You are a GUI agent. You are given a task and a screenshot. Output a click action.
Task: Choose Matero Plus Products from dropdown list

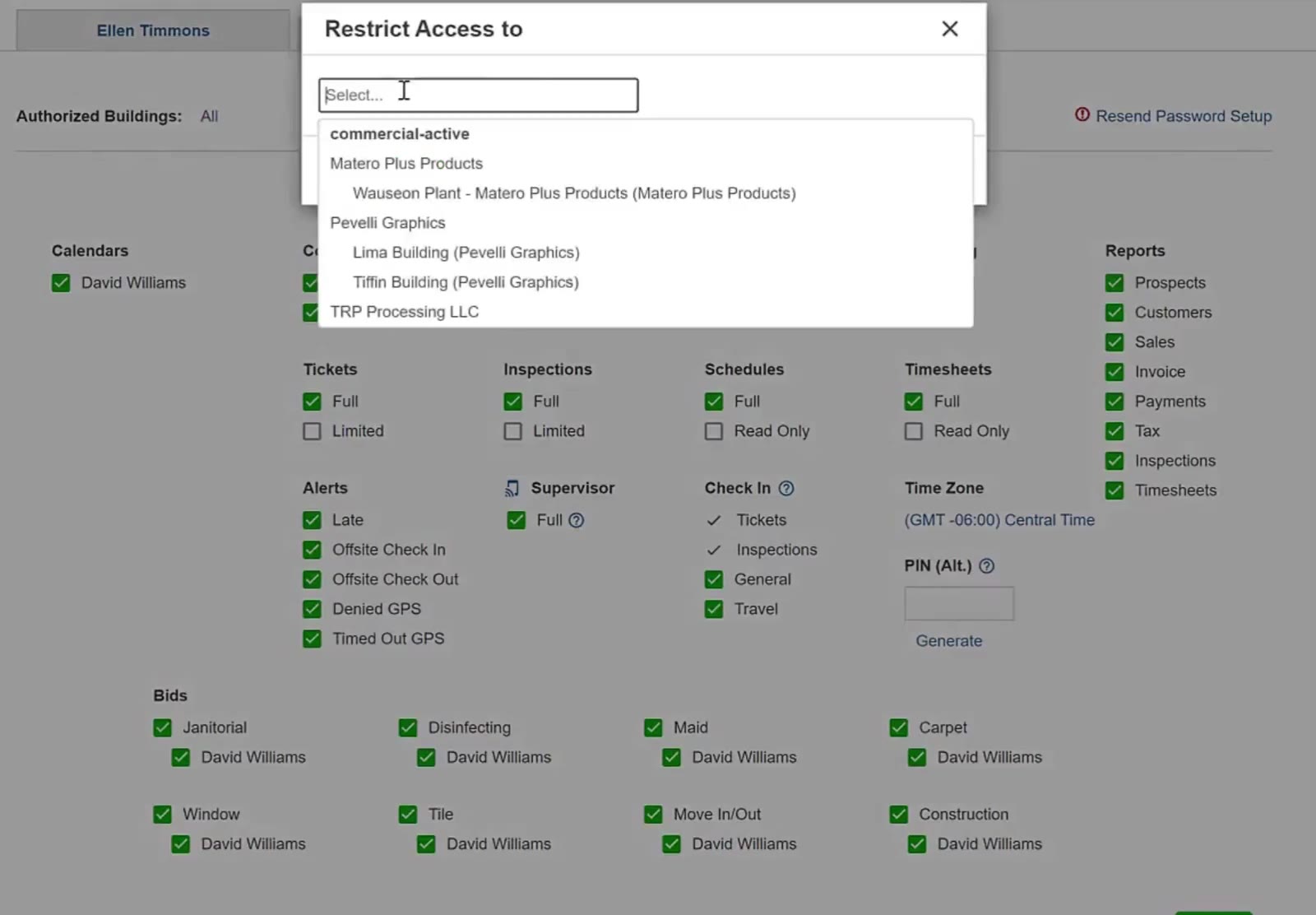[406, 164]
